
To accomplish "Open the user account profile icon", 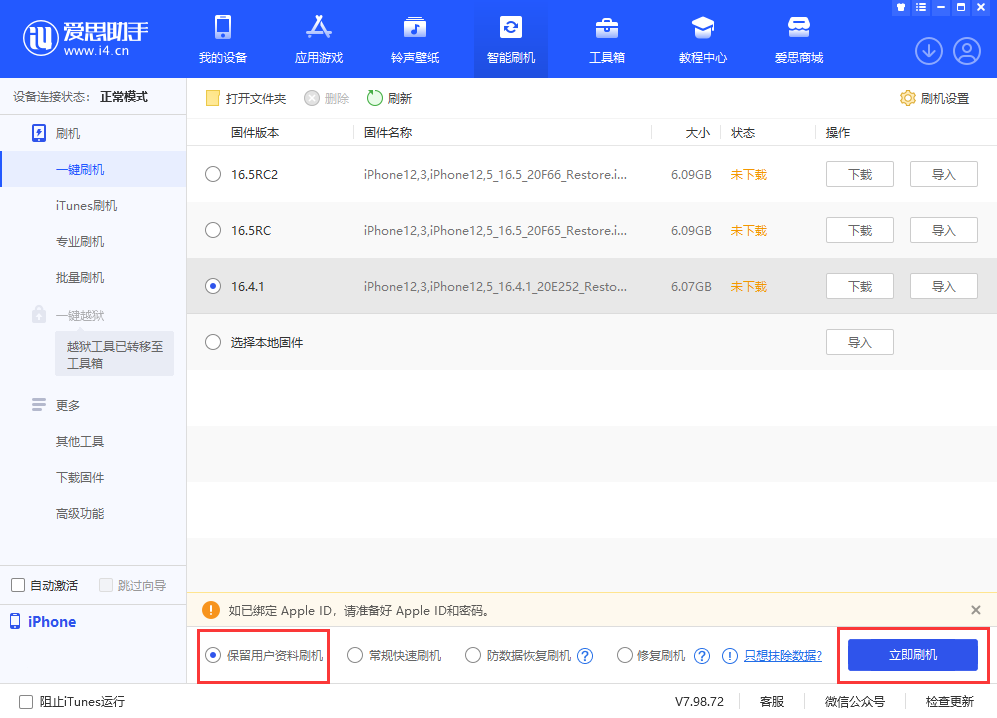I will (x=967, y=50).
